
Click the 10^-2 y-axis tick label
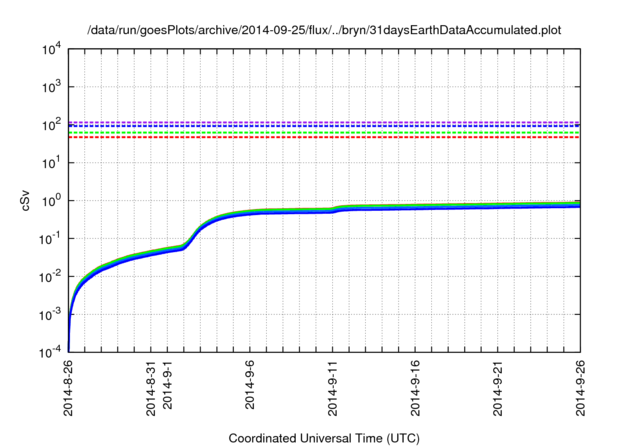click(50, 277)
